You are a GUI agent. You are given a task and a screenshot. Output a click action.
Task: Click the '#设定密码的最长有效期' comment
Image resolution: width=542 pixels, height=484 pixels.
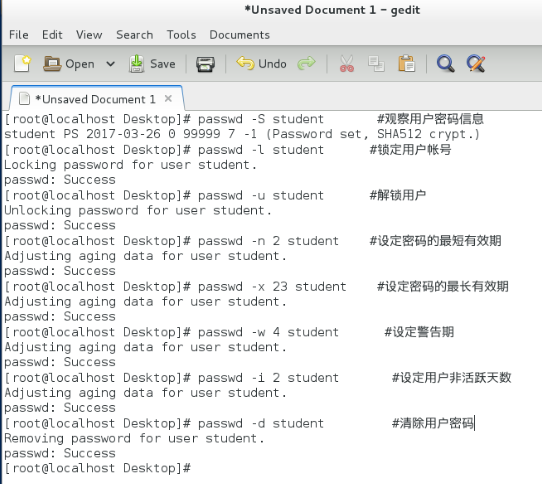tap(443, 287)
